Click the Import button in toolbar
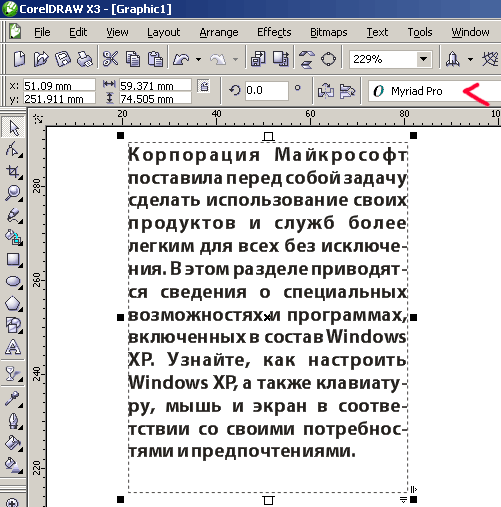 (x=258, y=59)
